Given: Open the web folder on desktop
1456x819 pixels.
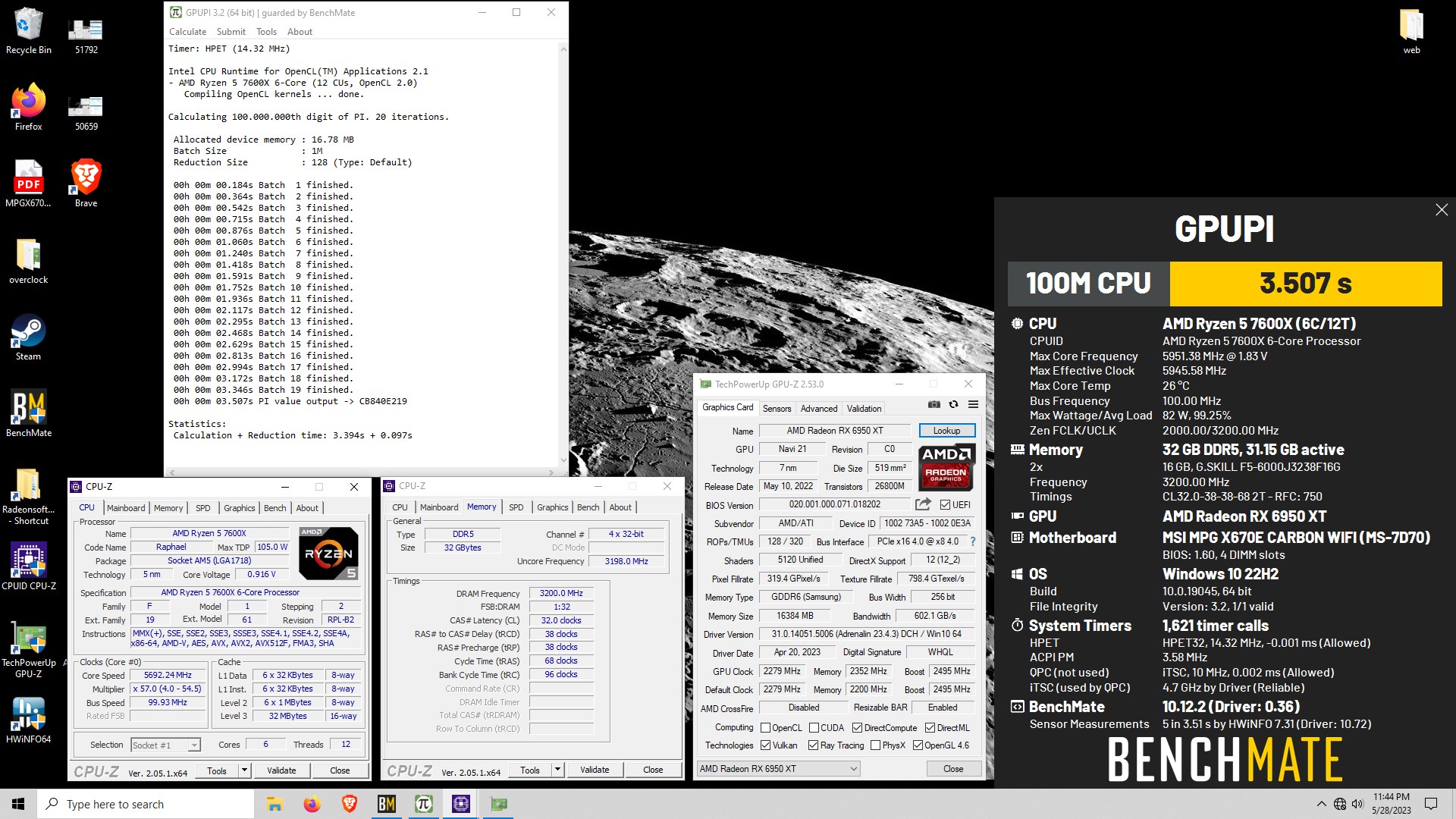Looking at the screenshot, I should (1411, 32).
